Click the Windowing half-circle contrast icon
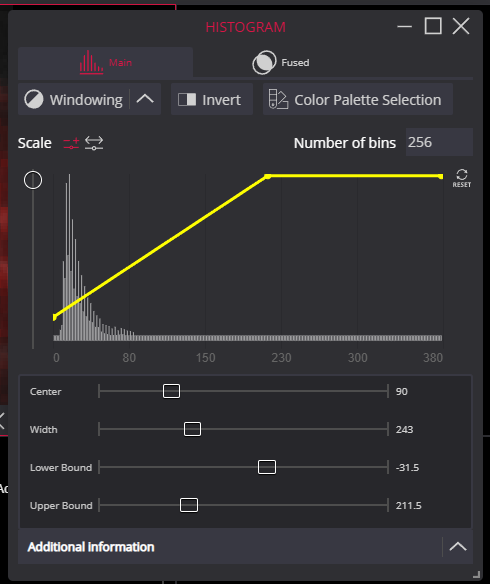Viewport: 490px width, 584px height. (x=34, y=99)
